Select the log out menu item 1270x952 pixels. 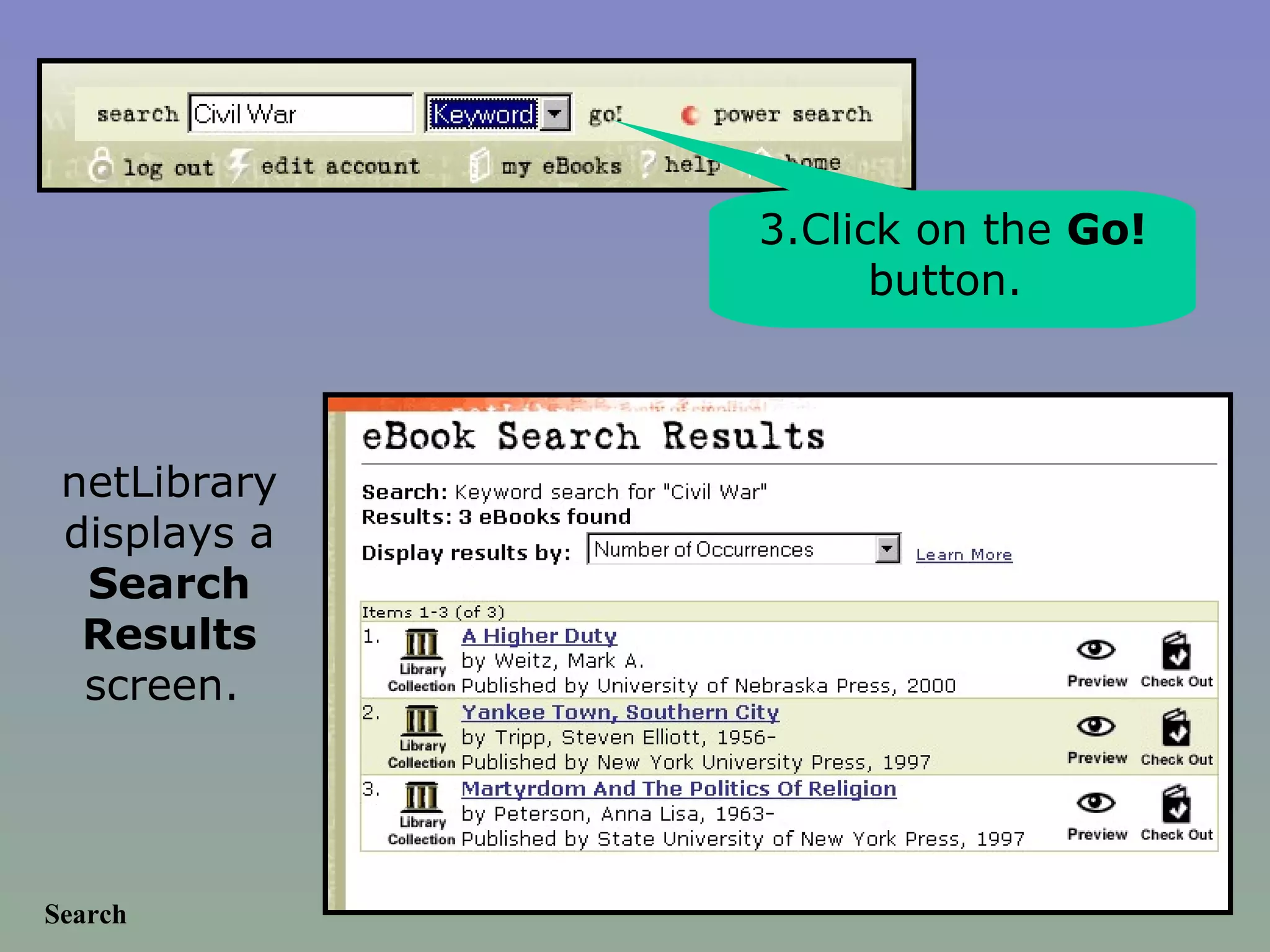coord(168,167)
